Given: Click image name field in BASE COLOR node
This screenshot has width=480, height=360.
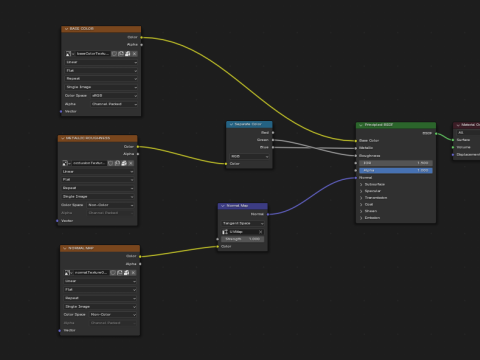Looking at the screenshot, I should click(x=93, y=54).
